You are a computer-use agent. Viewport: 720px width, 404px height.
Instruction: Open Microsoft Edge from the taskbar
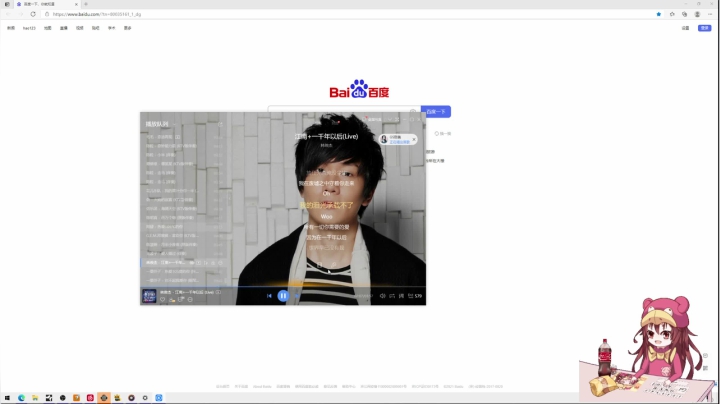[21, 398]
